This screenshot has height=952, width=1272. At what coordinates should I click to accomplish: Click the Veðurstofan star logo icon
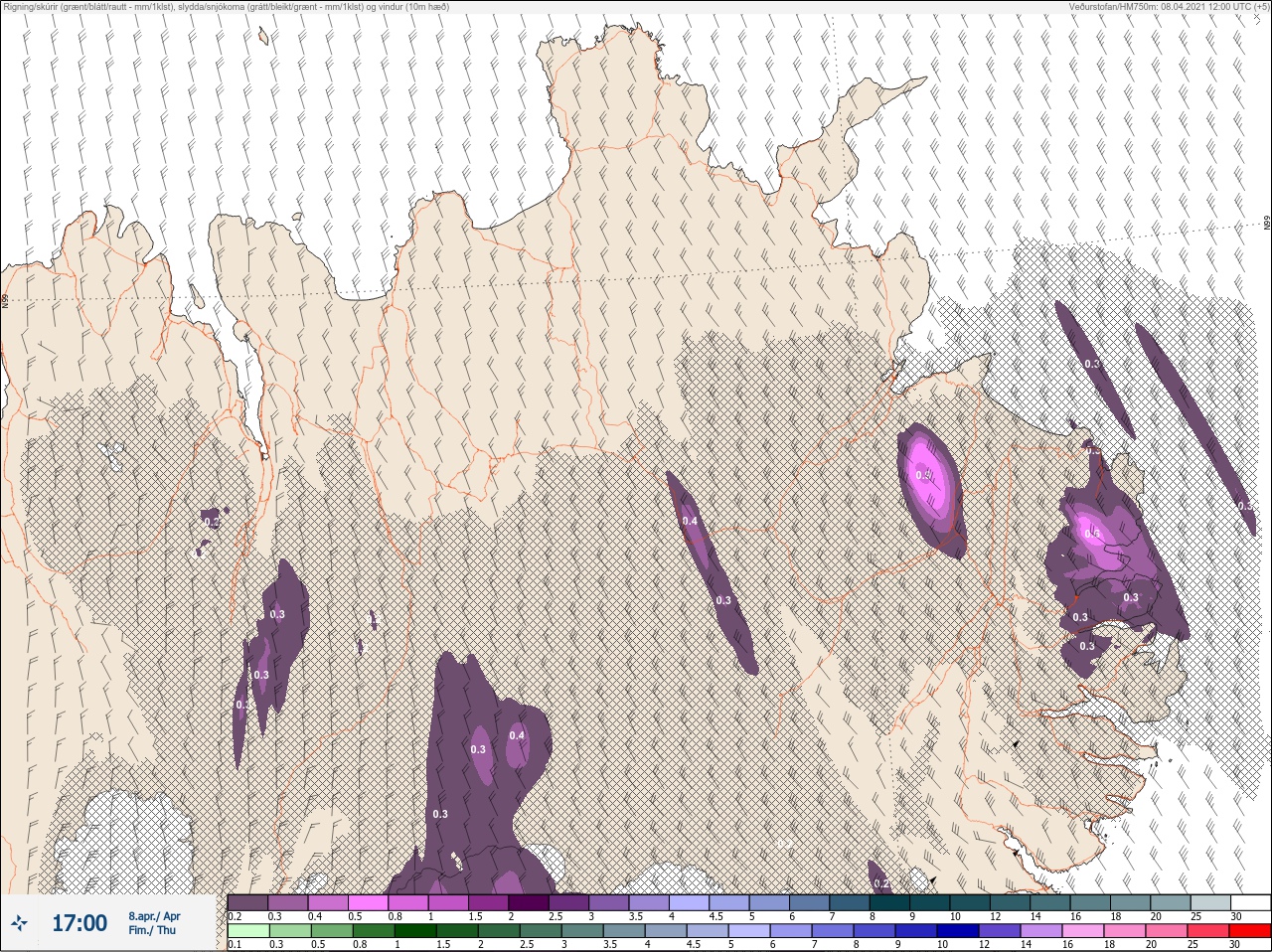click(20, 924)
